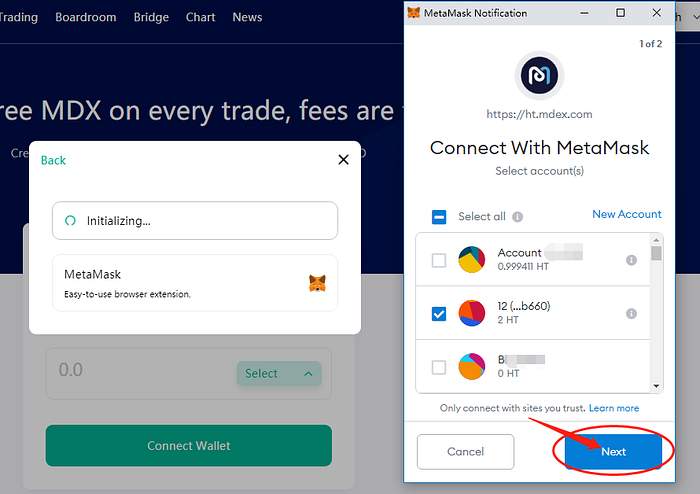700x494 pixels.
Task: Check the 0 HT account checkbox
Action: pyautogui.click(x=439, y=367)
